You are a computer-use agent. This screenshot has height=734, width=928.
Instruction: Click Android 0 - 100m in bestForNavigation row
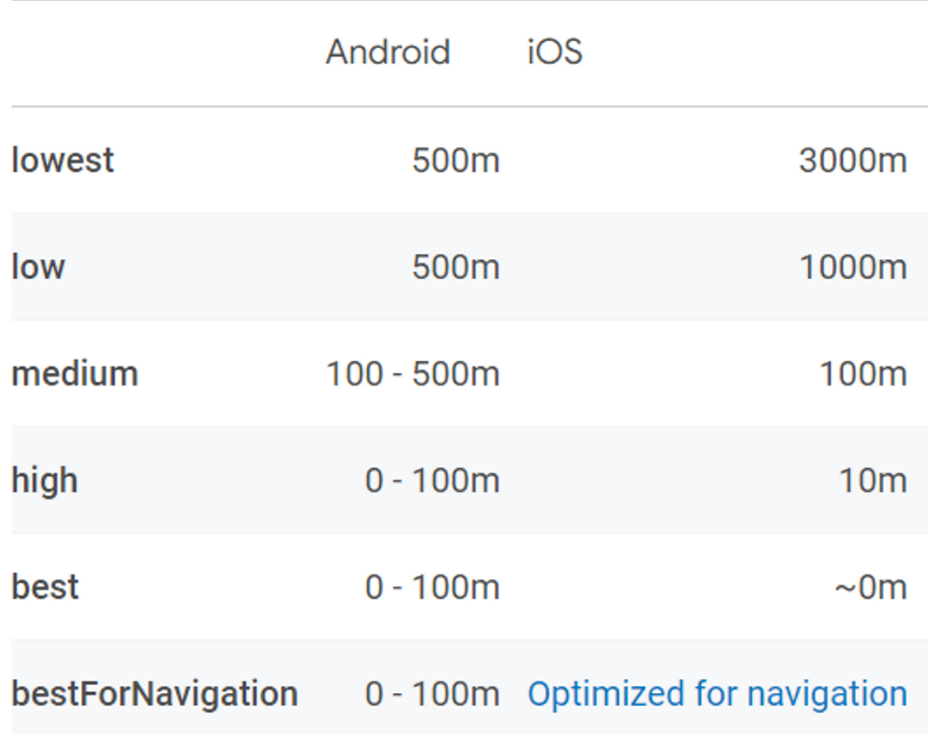[x=433, y=694]
